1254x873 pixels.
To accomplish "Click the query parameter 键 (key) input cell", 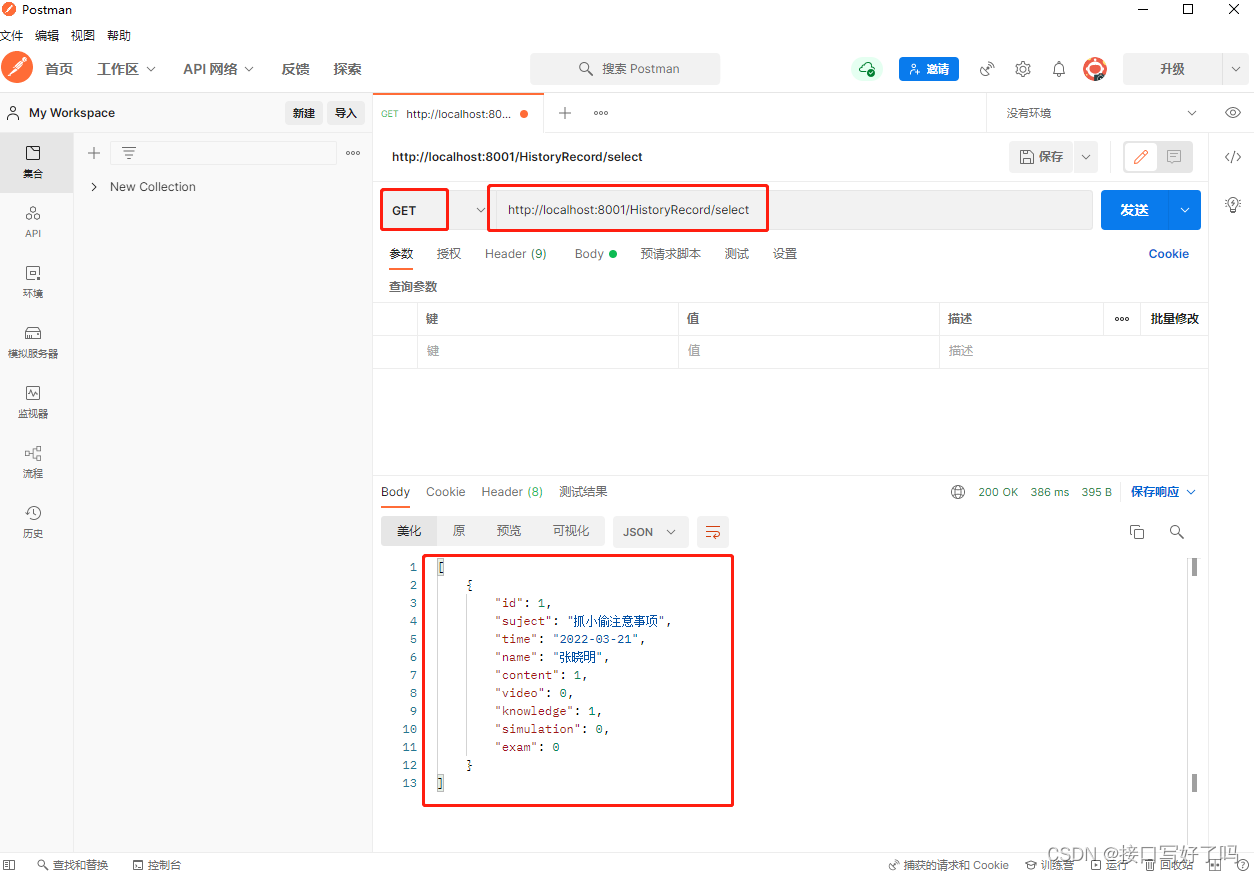I will pyautogui.click(x=547, y=351).
